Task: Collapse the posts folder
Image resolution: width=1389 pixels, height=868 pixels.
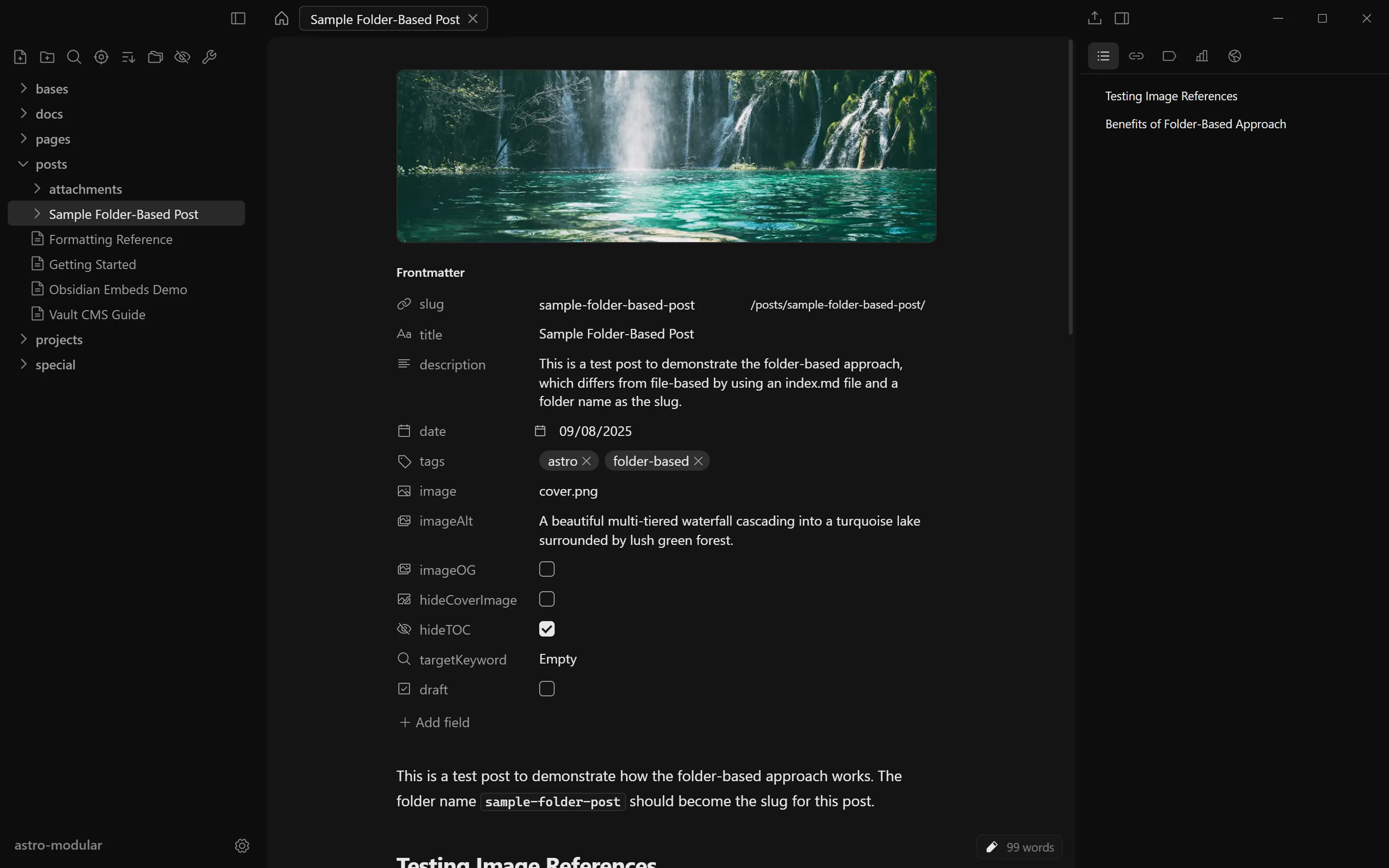Action: [23, 164]
